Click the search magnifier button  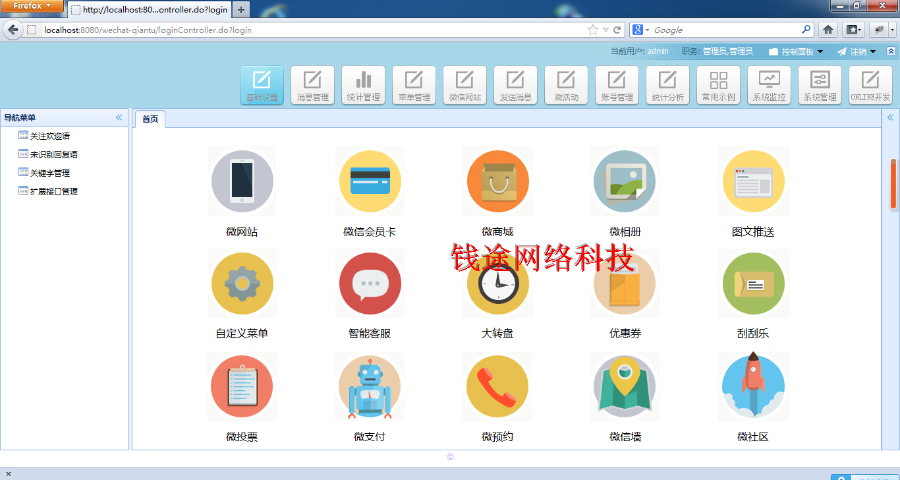point(806,29)
